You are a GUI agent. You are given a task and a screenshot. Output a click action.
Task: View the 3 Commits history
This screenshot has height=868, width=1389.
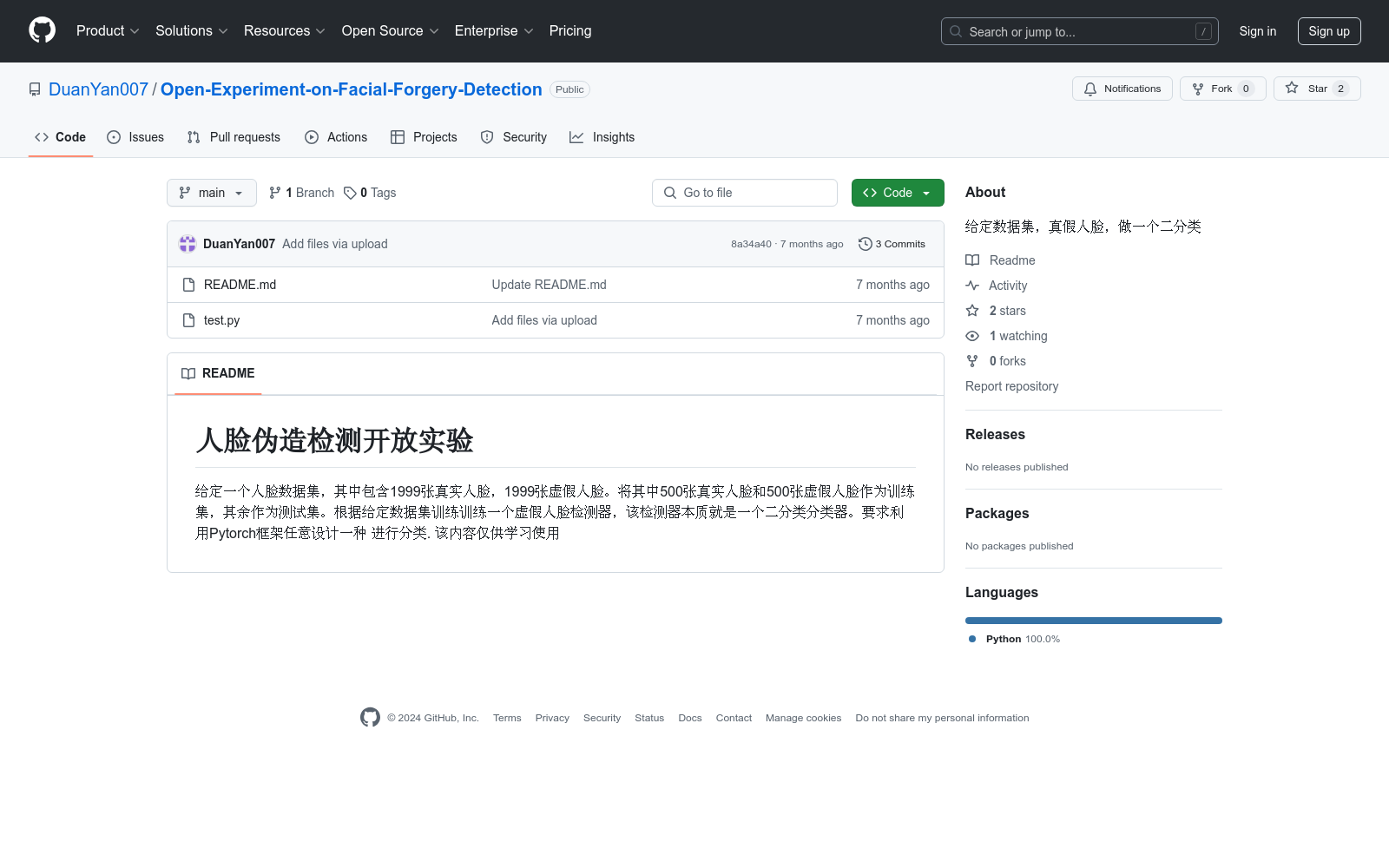pos(892,244)
